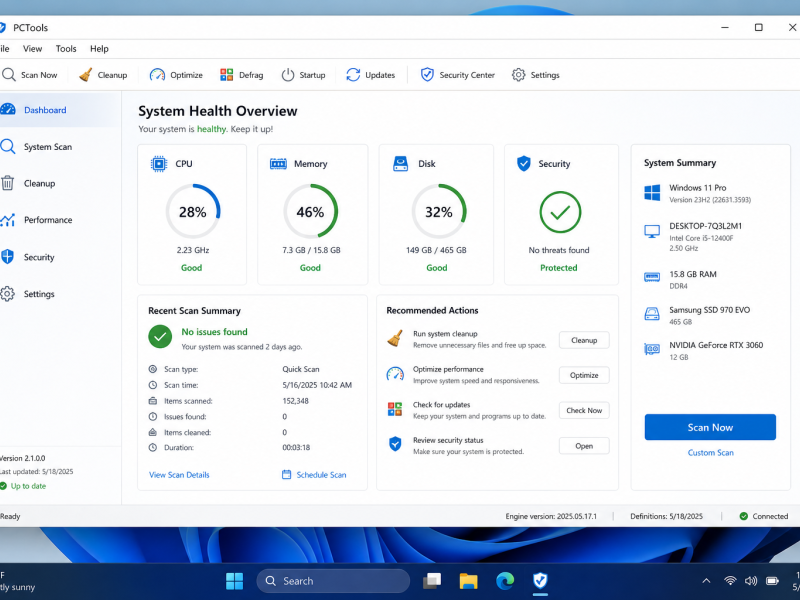Click the Cleanup button in Recommended Actions
Viewport: 800px width, 600px height.
point(584,340)
